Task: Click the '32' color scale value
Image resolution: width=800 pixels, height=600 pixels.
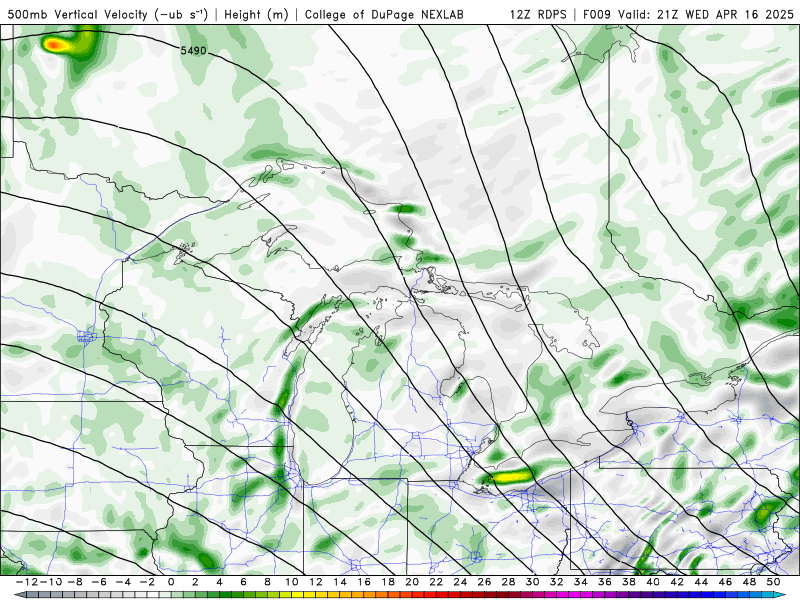Action: pyautogui.click(x=557, y=582)
